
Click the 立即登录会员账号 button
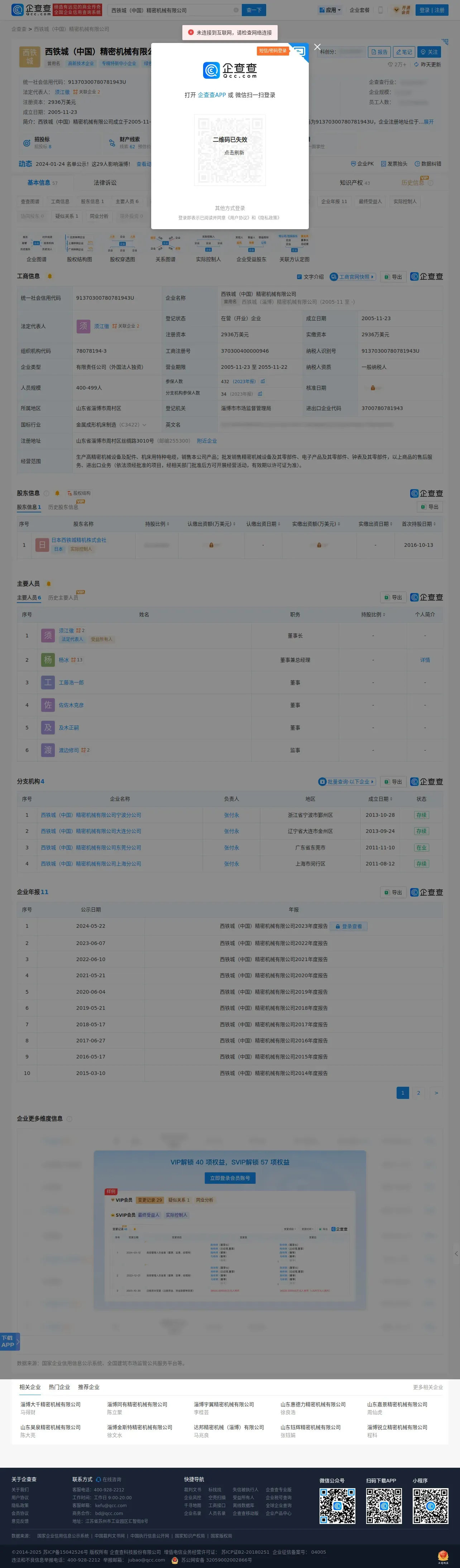(230, 1178)
